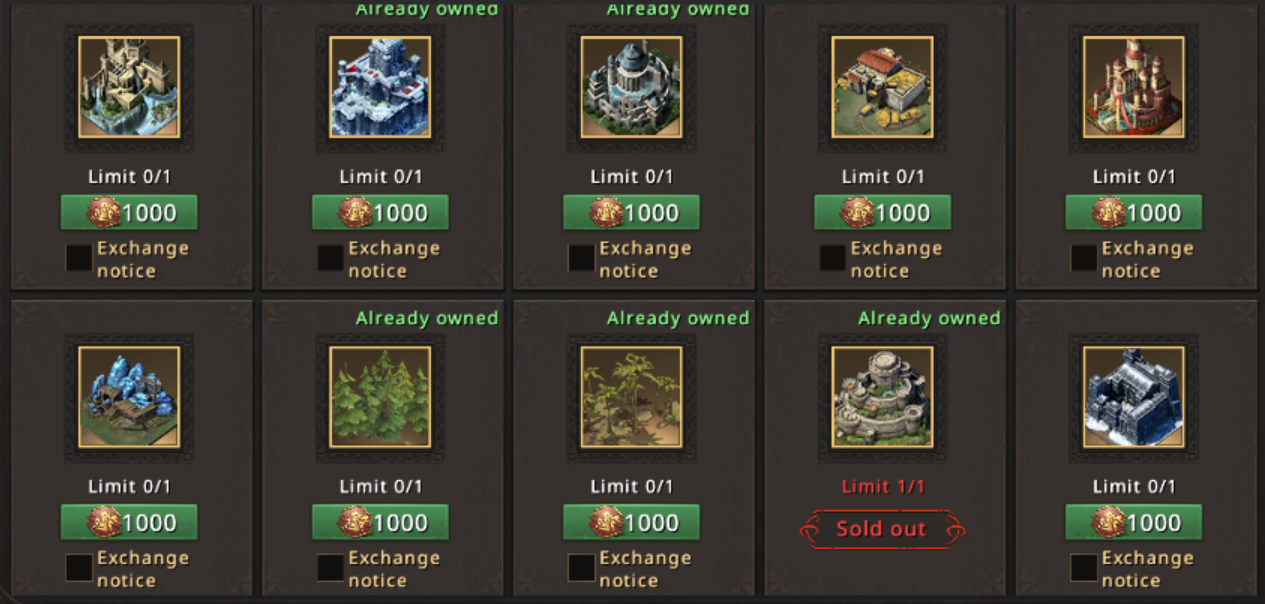Screen dimensions: 1265x604
Task: Click the red Sold out badge
Action: click(x=882, y=529)
